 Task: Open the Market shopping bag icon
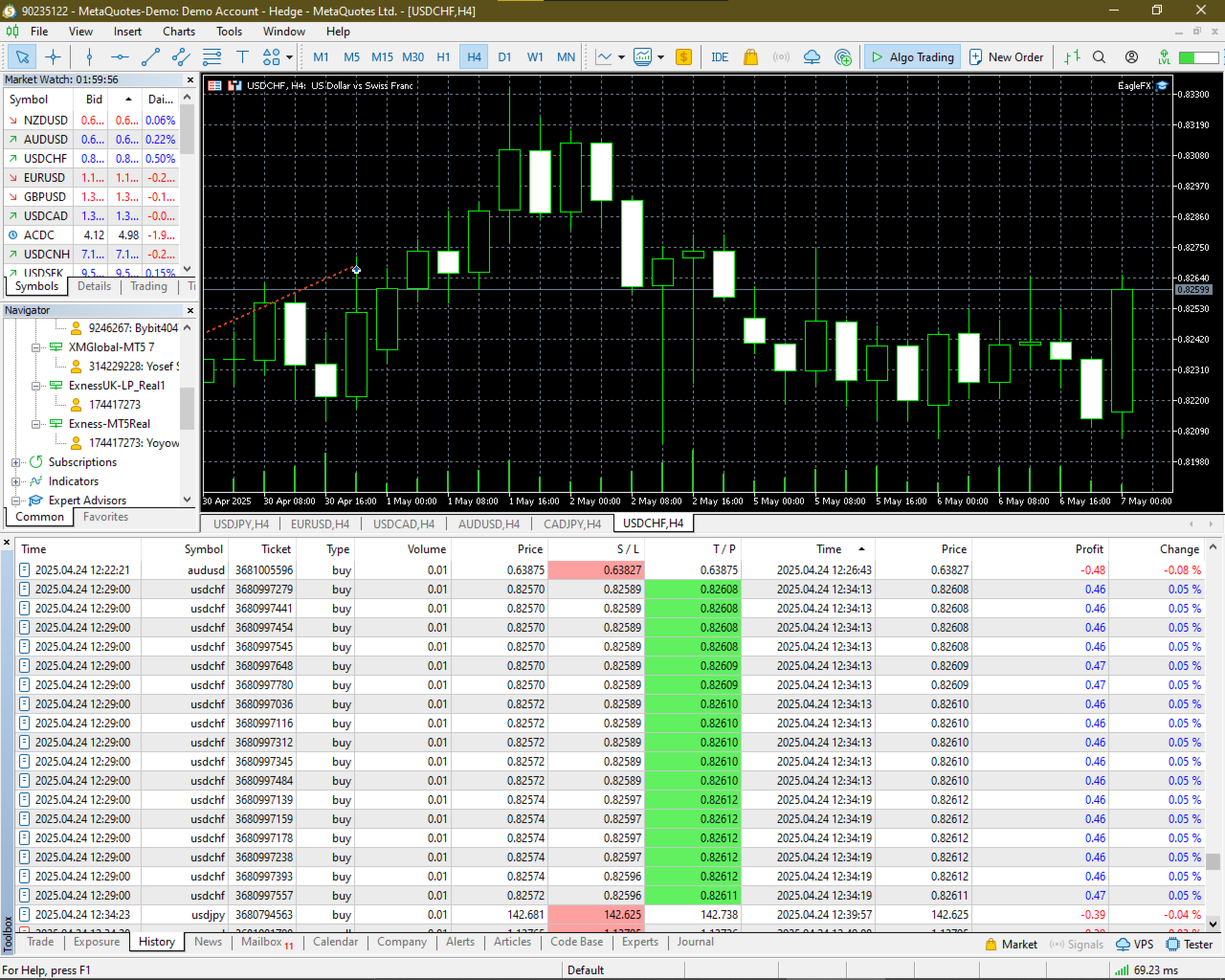coord(750,56)
